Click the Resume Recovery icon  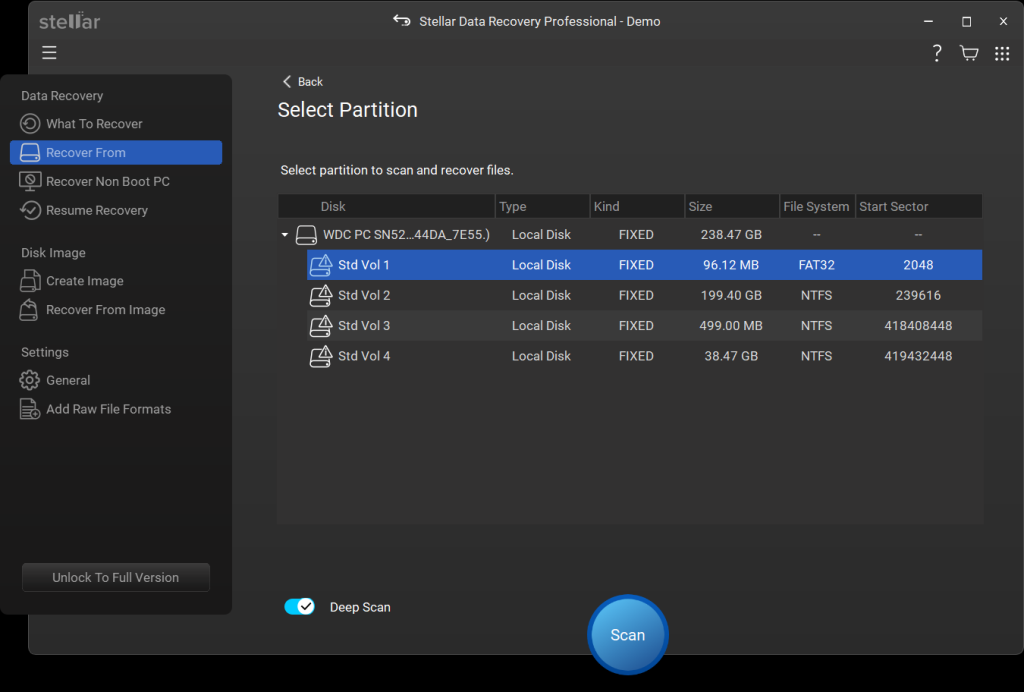(x=30, y=210)
